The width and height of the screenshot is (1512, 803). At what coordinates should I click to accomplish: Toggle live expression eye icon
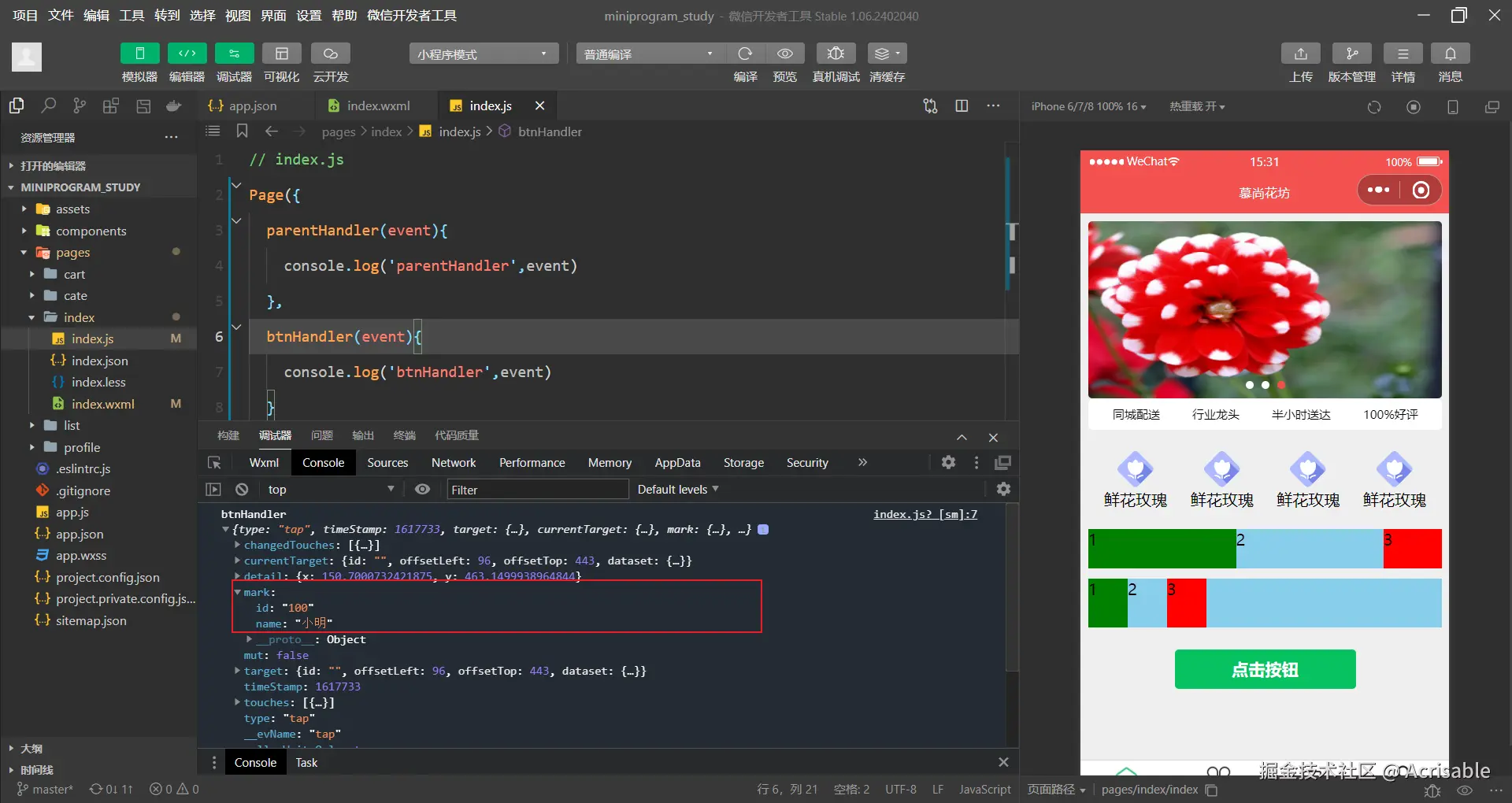click(x=423, y=489)
